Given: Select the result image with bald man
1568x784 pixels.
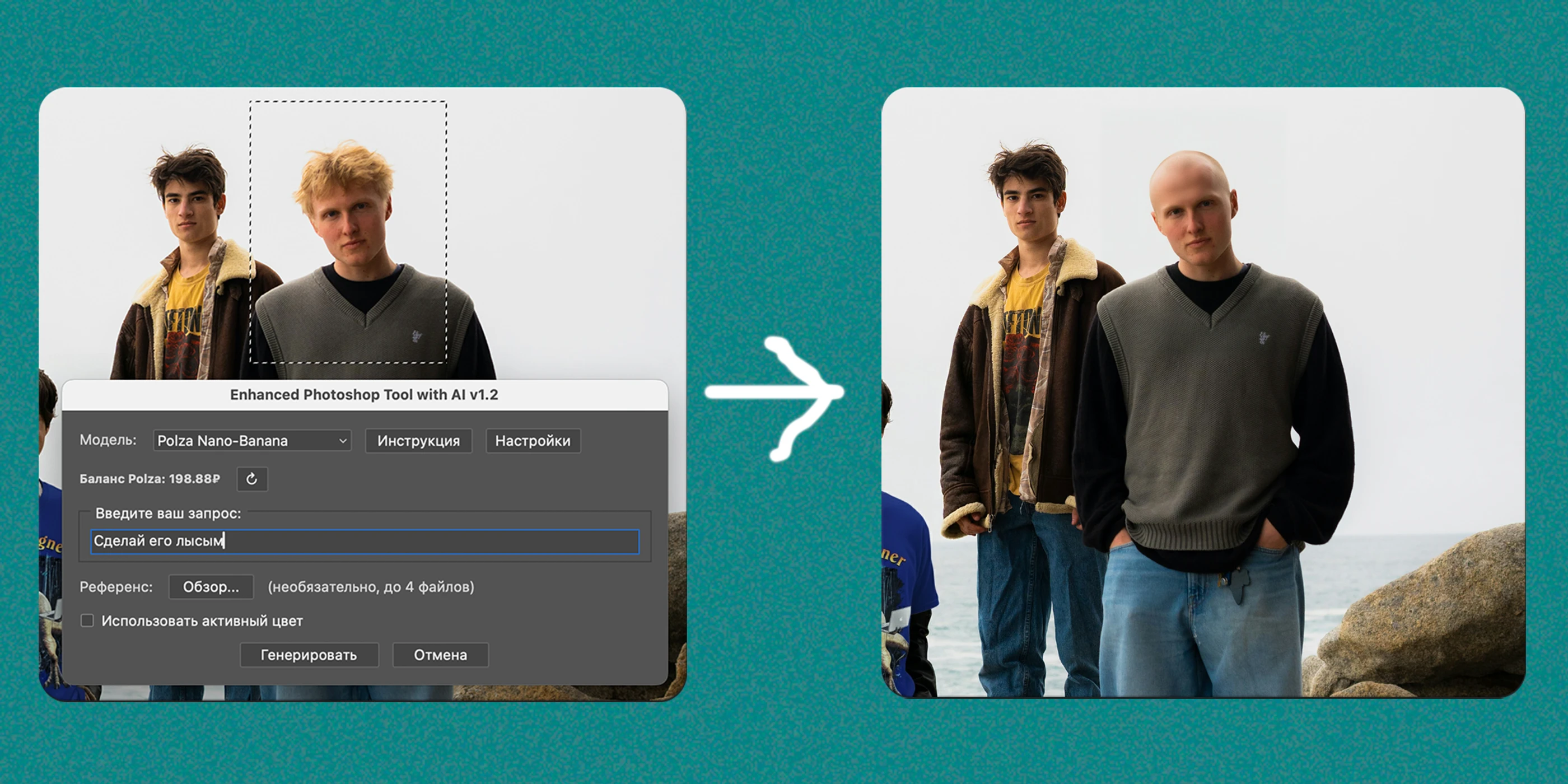Looking at the screenshot, I should (1203, 392).
